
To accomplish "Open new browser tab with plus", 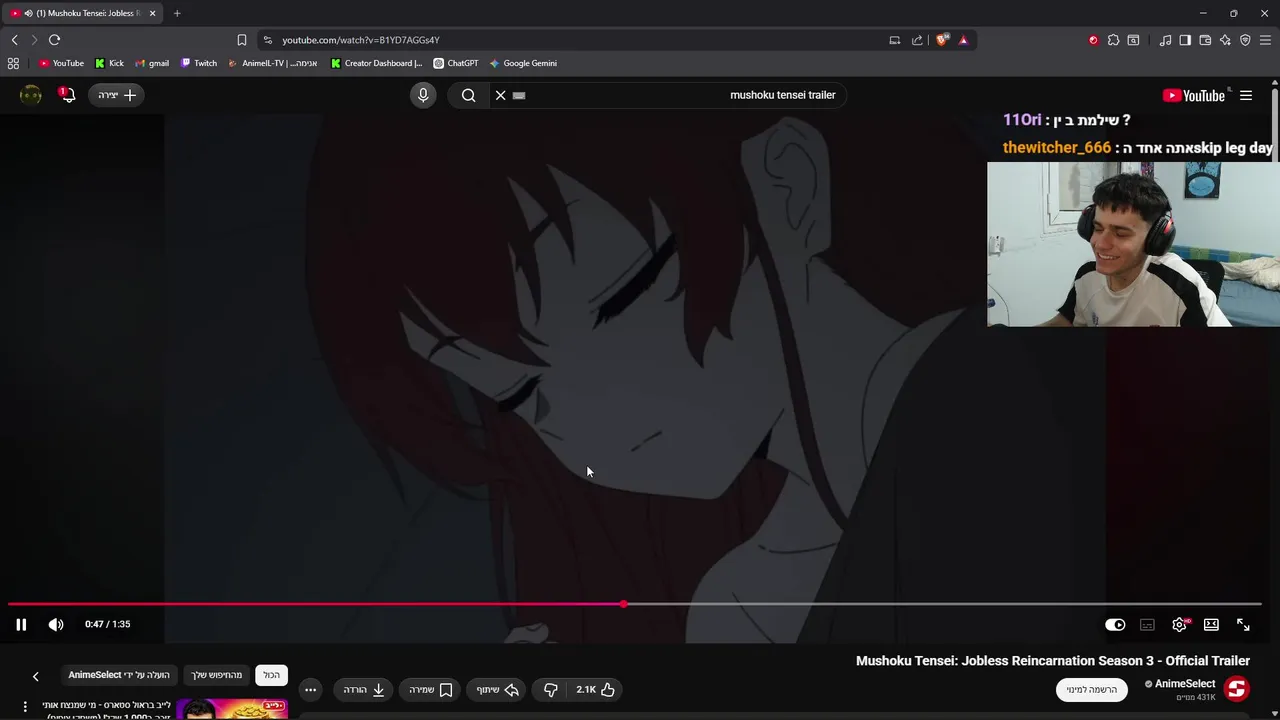I will point(177,13).
